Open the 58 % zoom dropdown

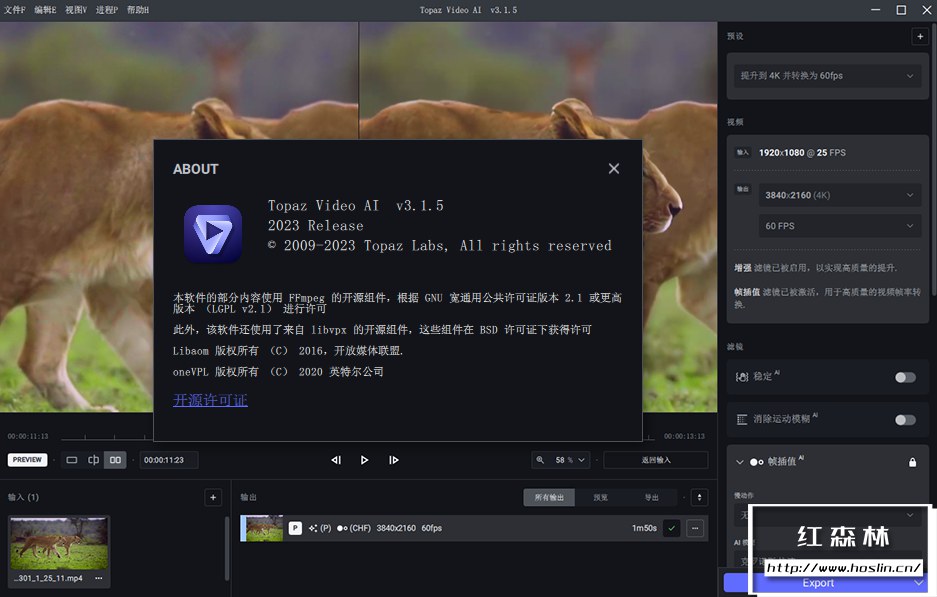(x=569, y=460)
